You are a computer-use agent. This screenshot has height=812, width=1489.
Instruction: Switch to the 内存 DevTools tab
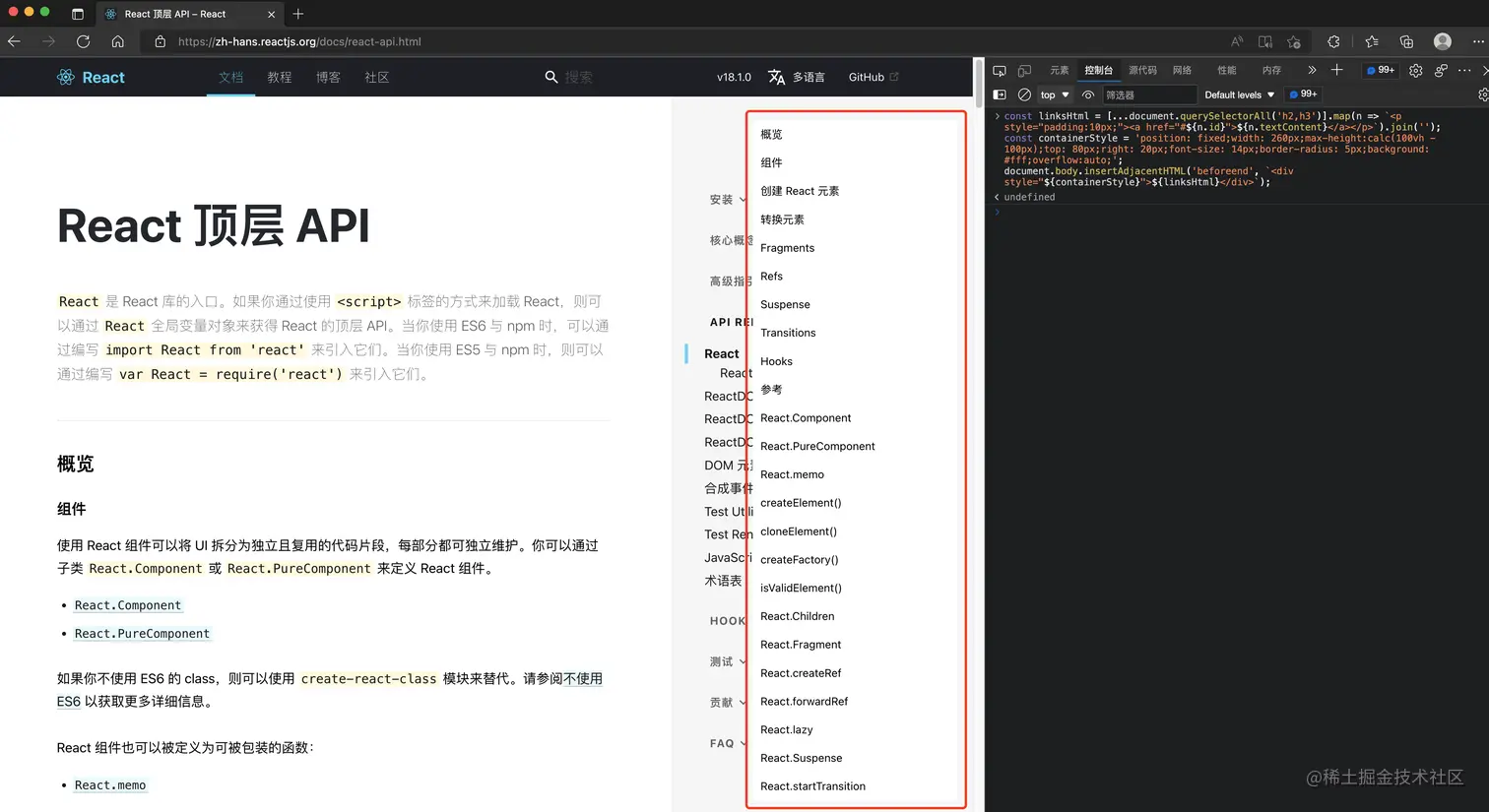coord(1271,71)
